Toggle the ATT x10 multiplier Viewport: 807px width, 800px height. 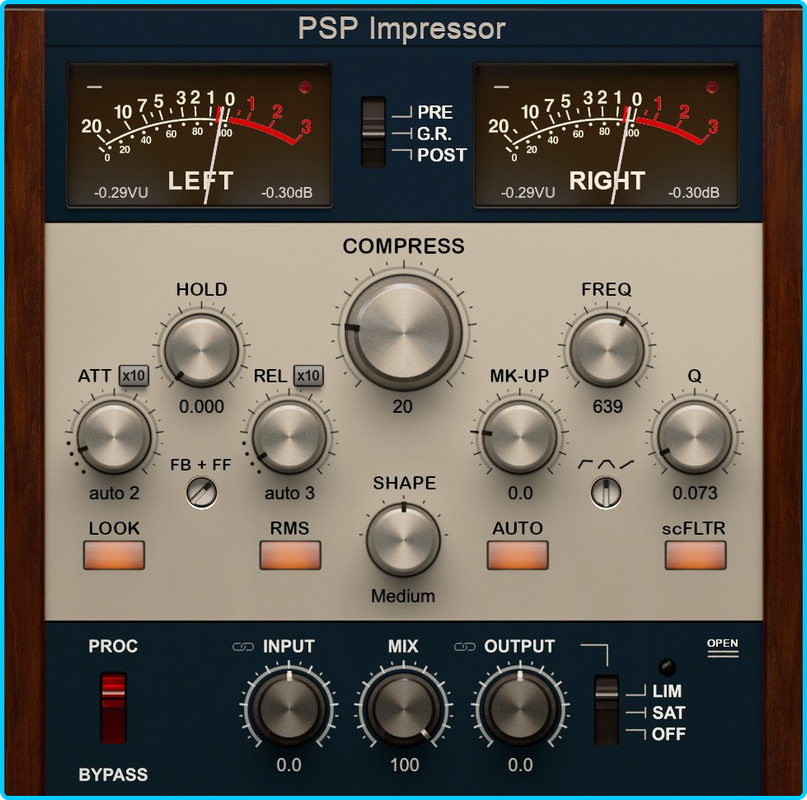(x=134, y=375)
